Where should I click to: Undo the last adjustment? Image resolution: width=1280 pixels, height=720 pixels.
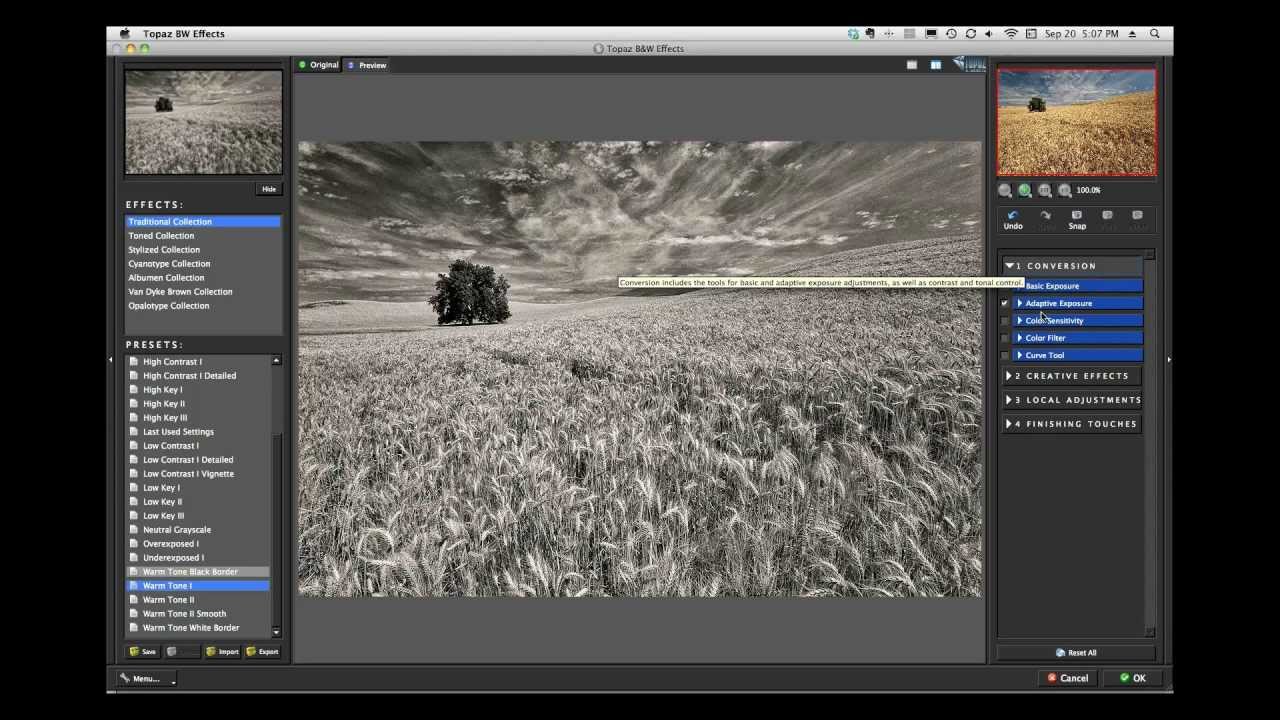coord(1013,220)
